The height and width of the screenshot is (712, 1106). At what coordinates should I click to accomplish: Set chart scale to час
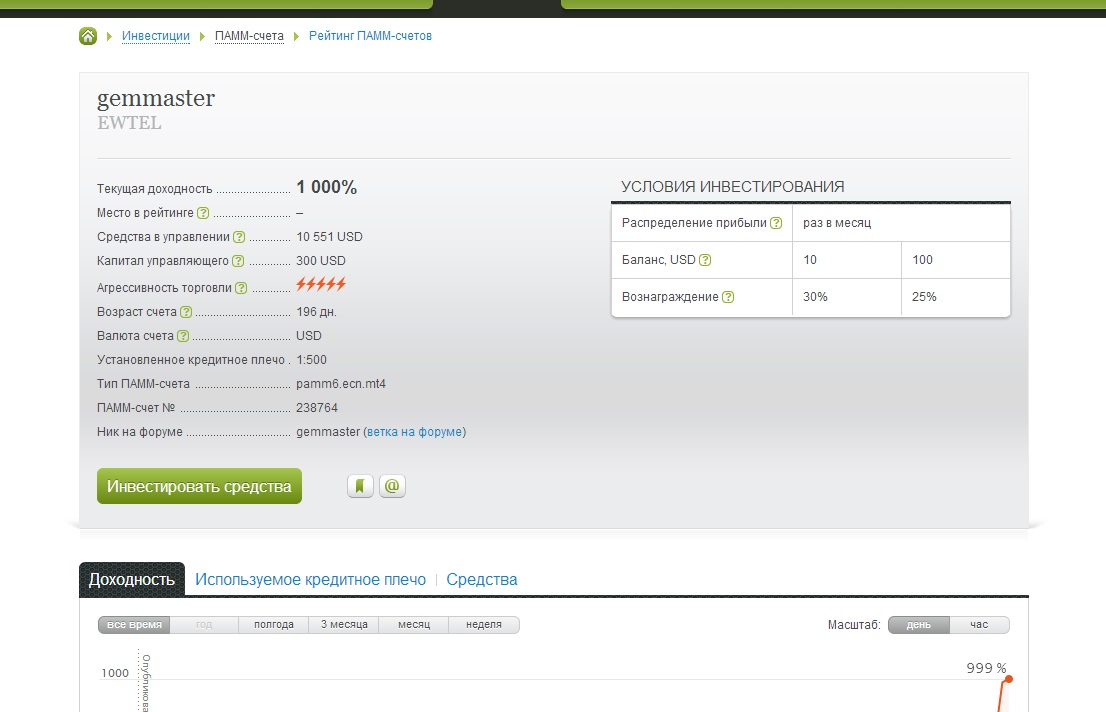point(979,624)
